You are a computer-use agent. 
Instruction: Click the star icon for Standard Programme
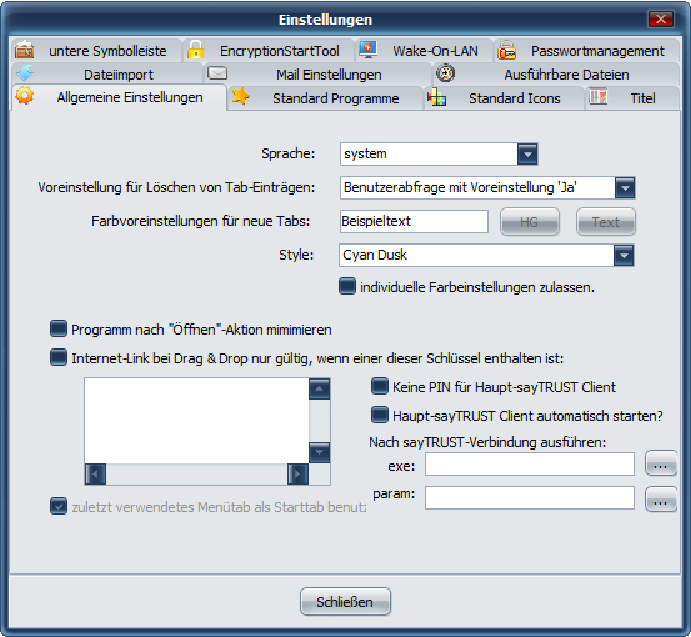coord(240,97)
